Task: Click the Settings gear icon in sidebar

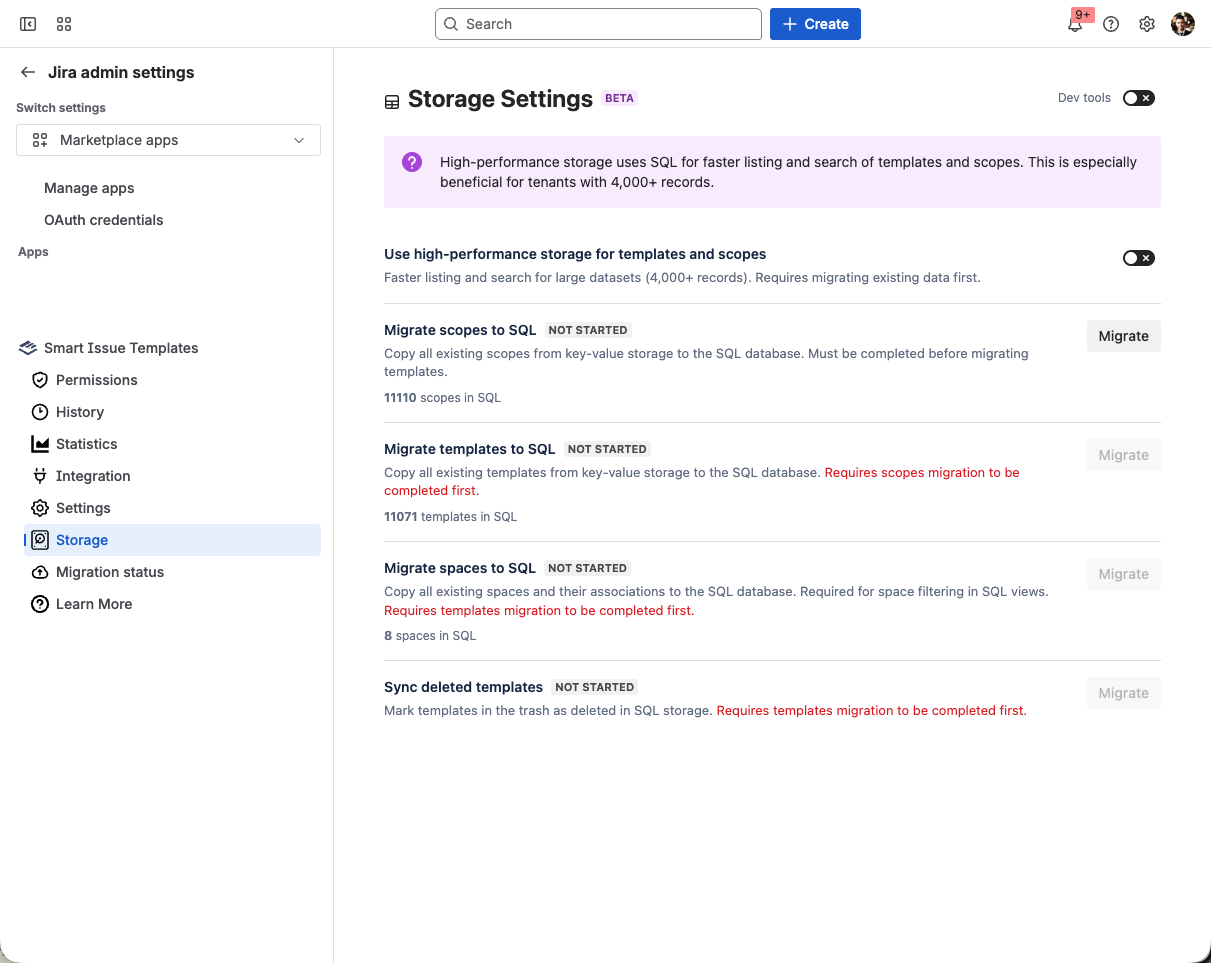Action: [x=40, y=508]
